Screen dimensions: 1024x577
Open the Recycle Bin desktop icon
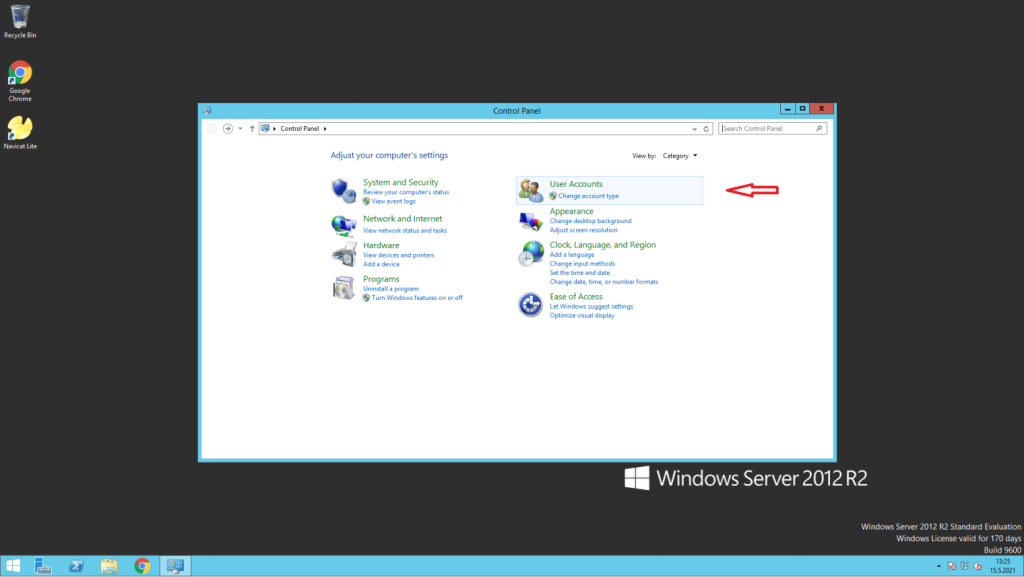20,22
